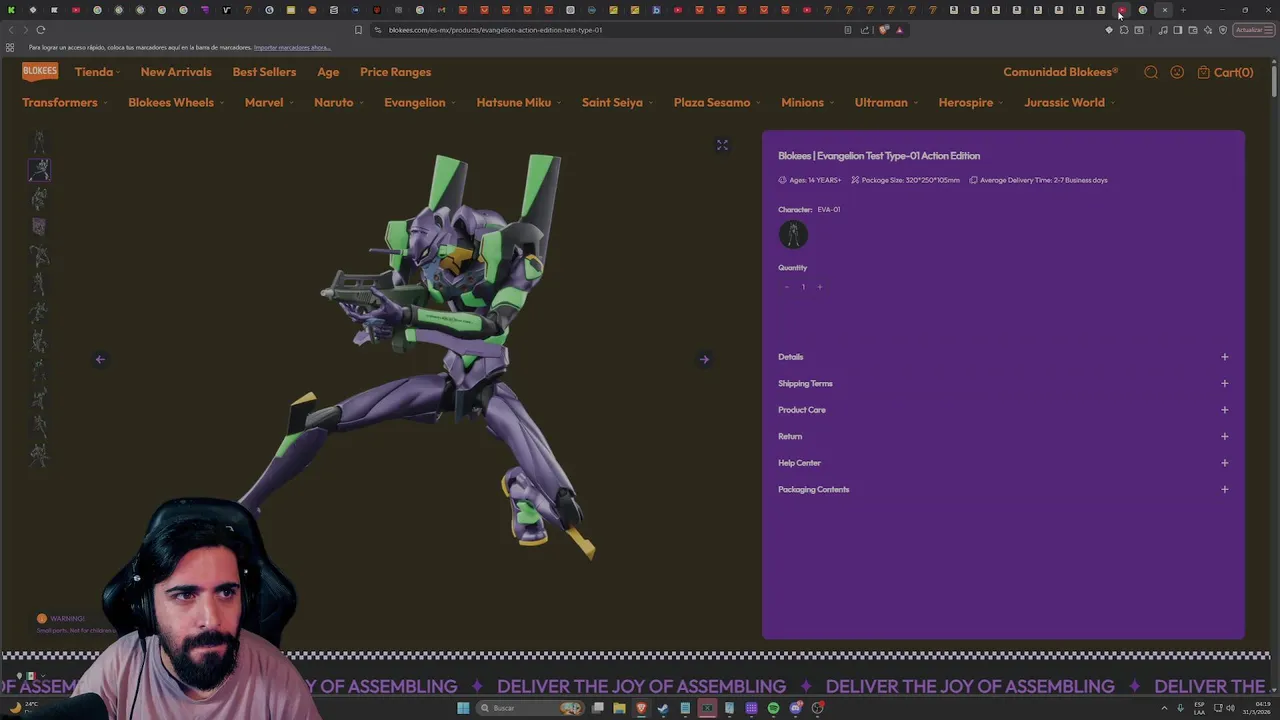Open the Plaza Sesamo category dropdown
The height and width of the screenshot is (720, 1280).
(x=716, y=102)
